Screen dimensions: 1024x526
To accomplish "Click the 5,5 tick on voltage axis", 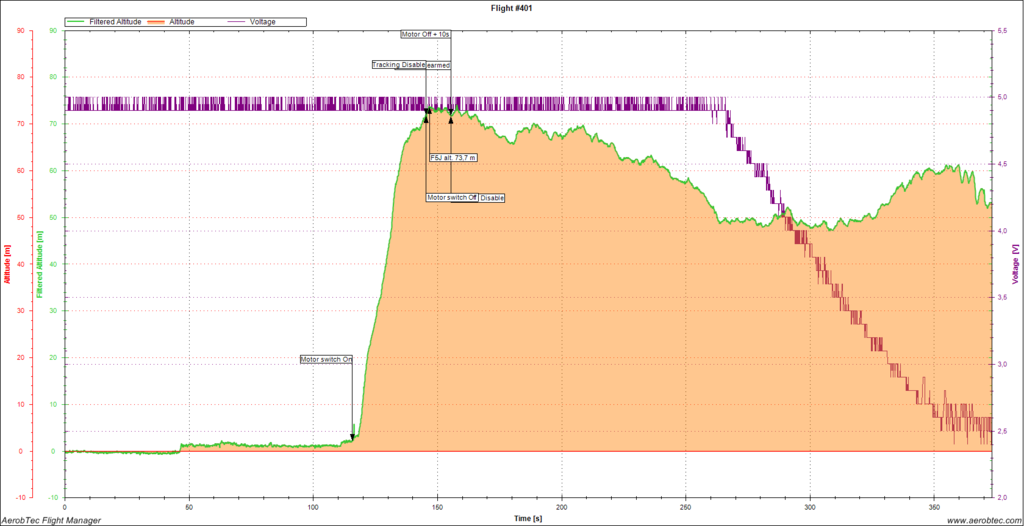I will 1001,31.
